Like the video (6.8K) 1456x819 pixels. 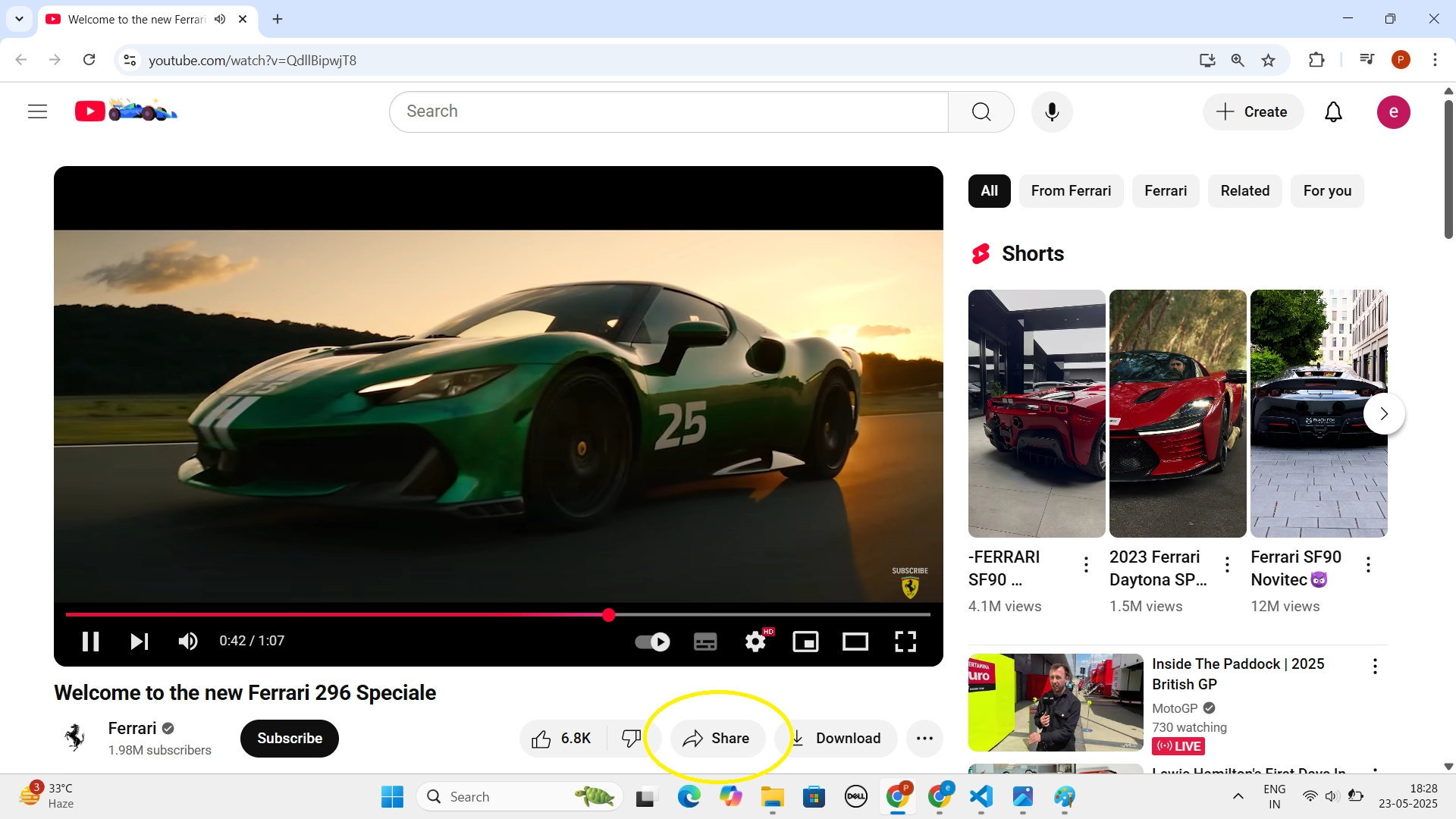[561, 739]
